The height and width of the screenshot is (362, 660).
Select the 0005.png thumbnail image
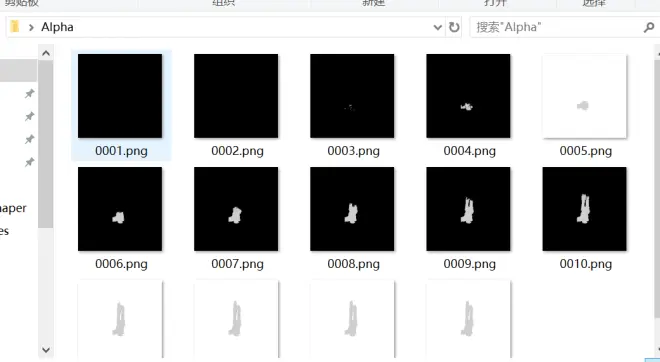click(x=584, y=96)
